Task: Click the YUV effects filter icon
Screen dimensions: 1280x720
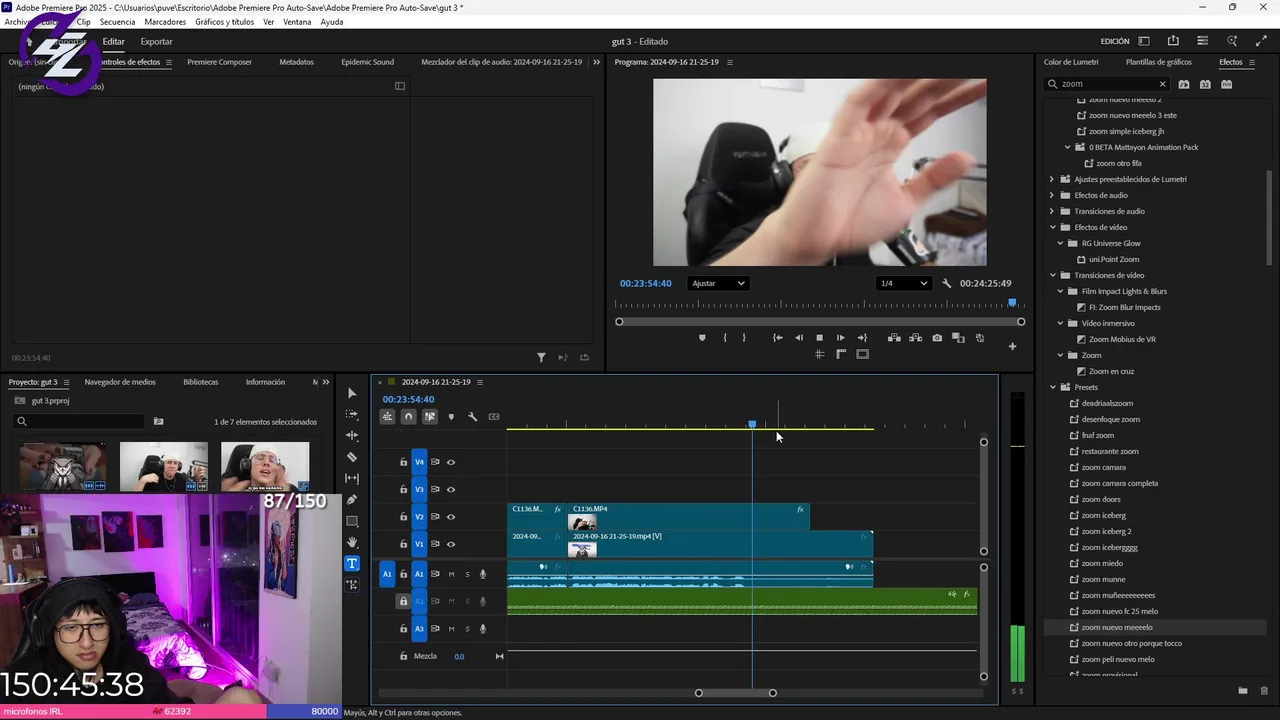Action: [x=1226, y=85]
